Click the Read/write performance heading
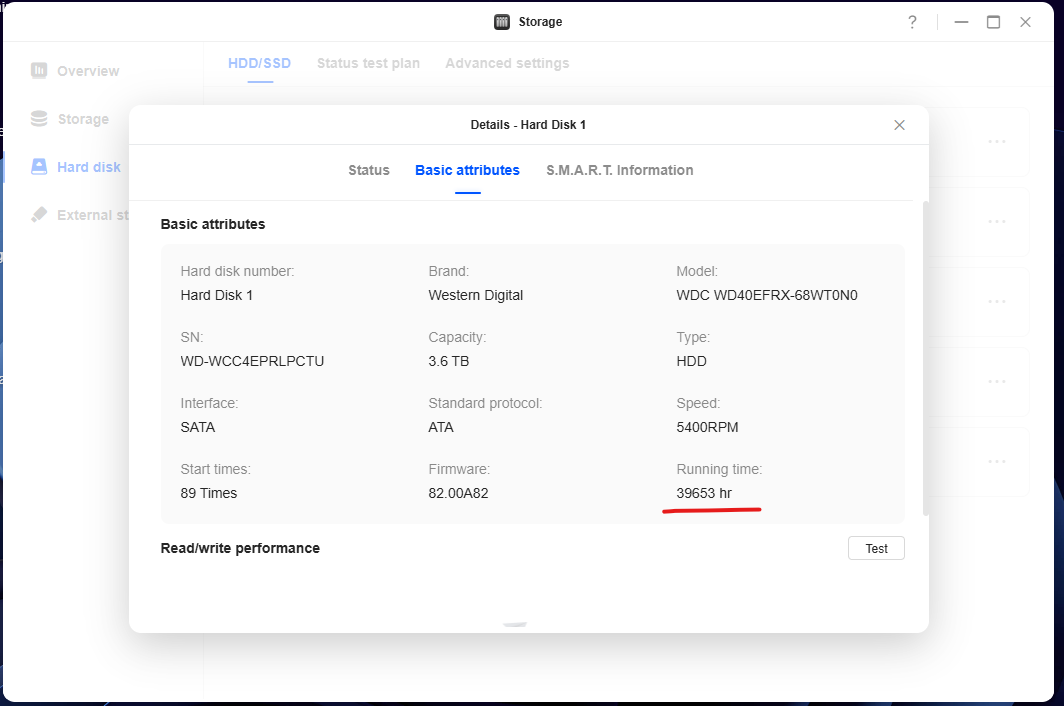The height and width of the screenshot is (706, 1064). click(x=240, y=549)
